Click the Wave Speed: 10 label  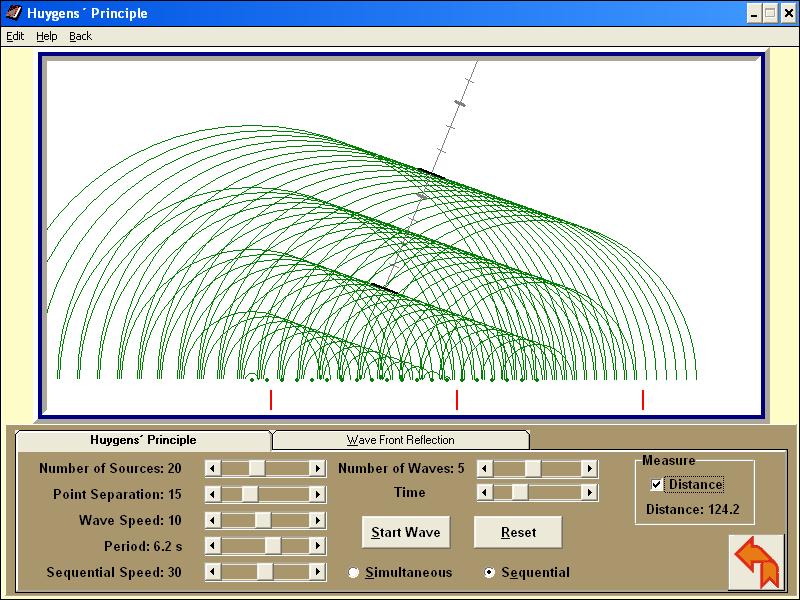coord(130,520)
